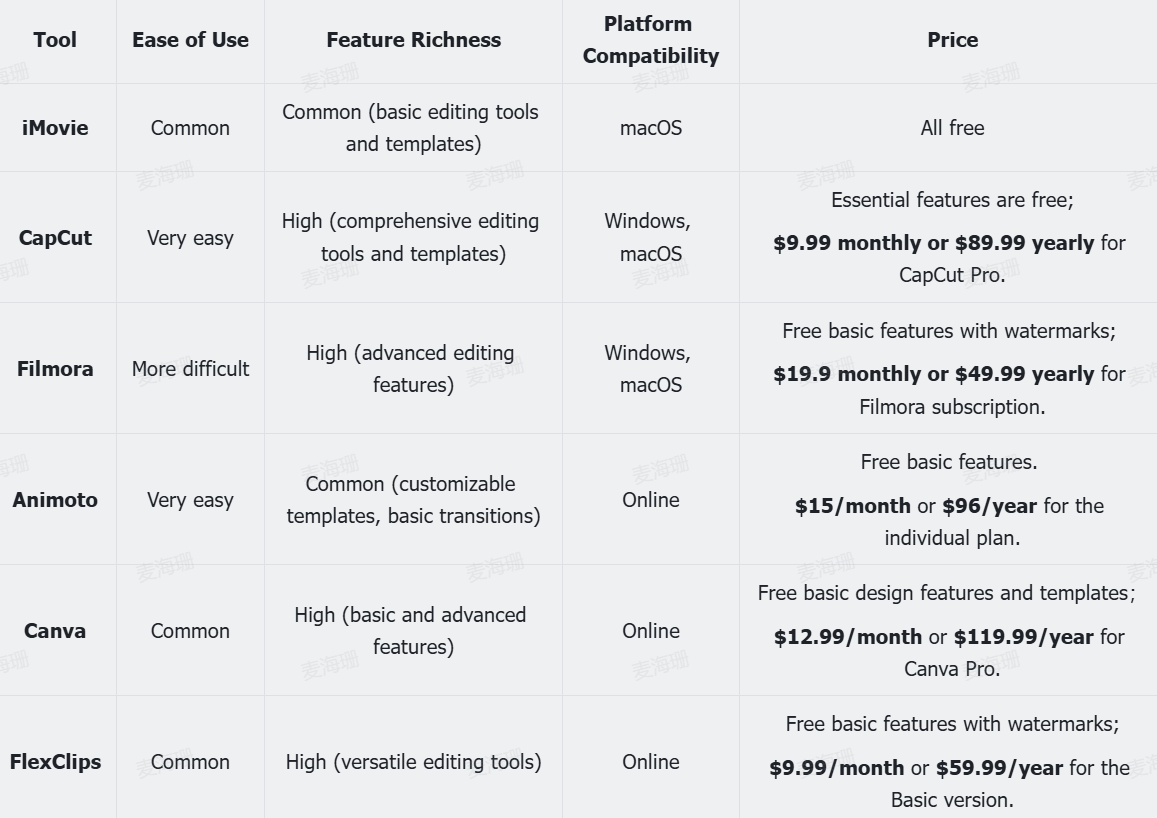Click the iMovie tool name
This screenshot has width=1157, height=818.
click(x=55, y=128)
